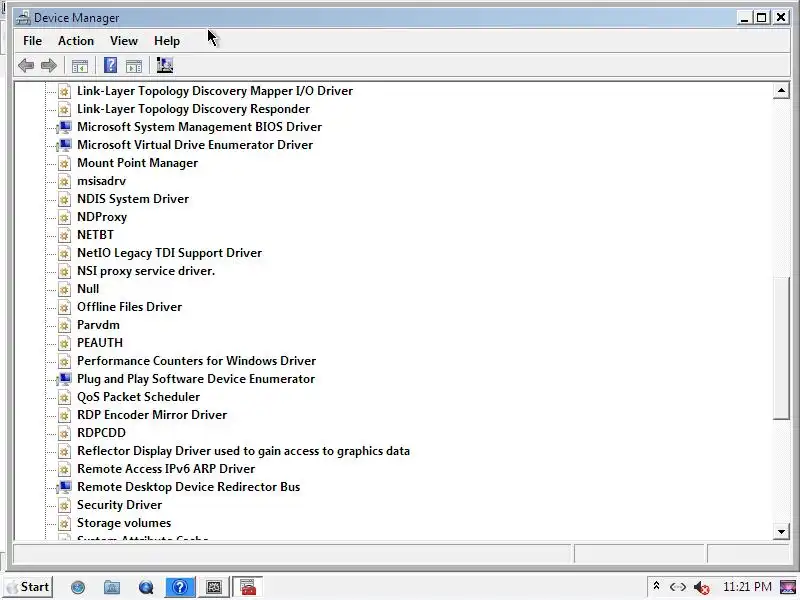Open the blue question mark taskbar button

(180, 587)
